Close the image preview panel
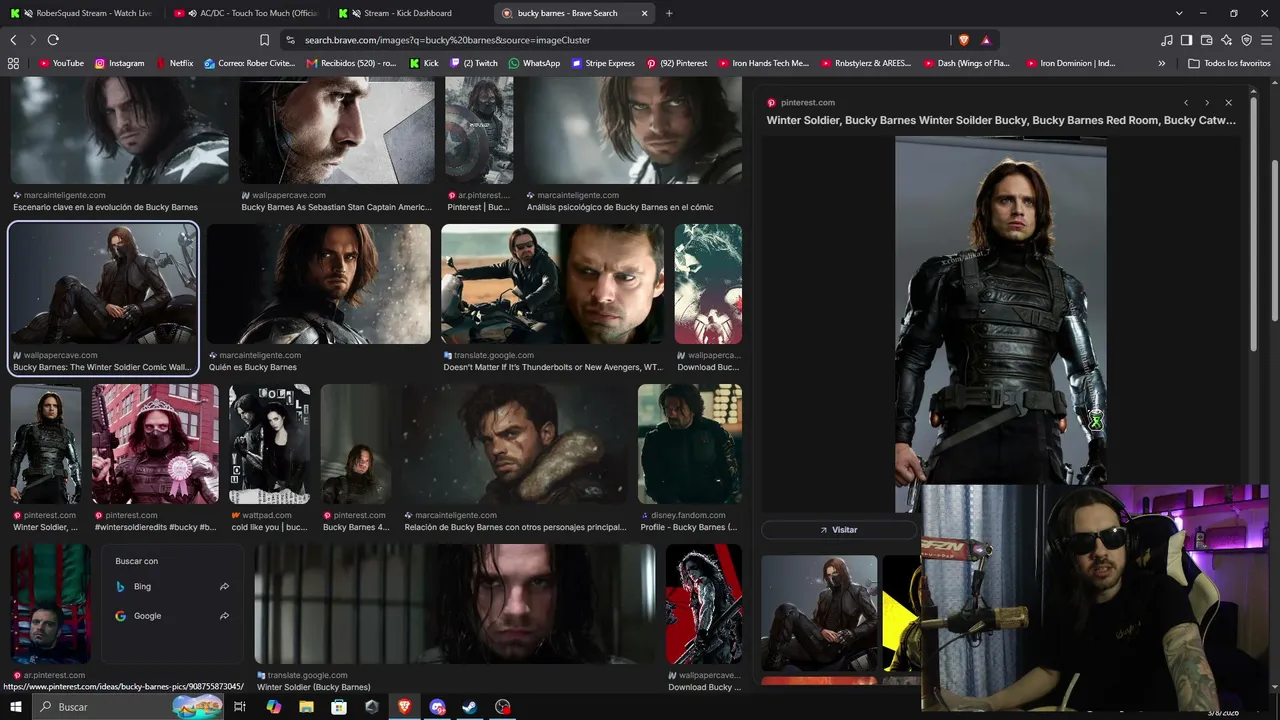Image resolution: width=1280 pixels, height=720 pixels. pos(1229,103)
